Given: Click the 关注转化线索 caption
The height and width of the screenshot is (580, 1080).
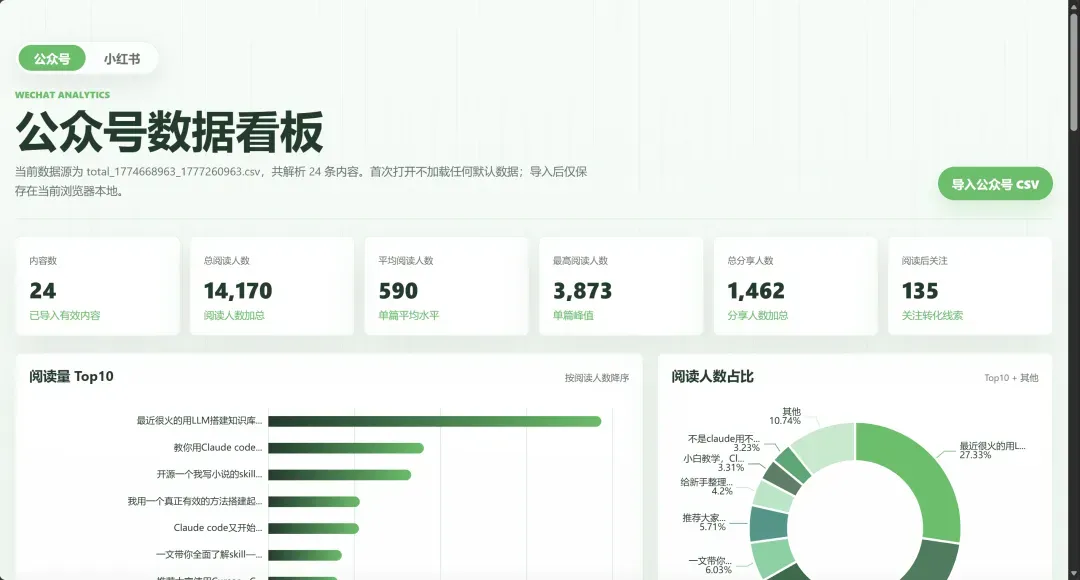Looking at the screenshot, I should click(933, 315).
